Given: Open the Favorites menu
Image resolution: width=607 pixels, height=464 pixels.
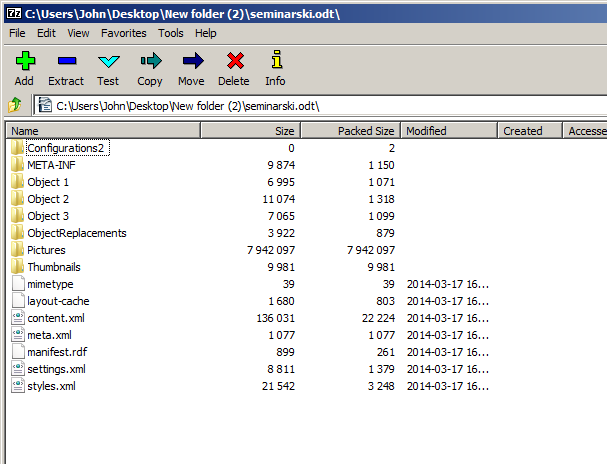Looking at the screenshot, I should 123,33.
